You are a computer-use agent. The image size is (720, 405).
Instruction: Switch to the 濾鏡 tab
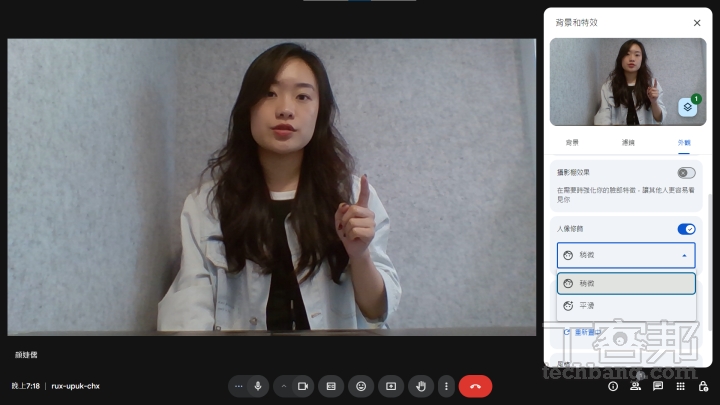tap(628, 142)
